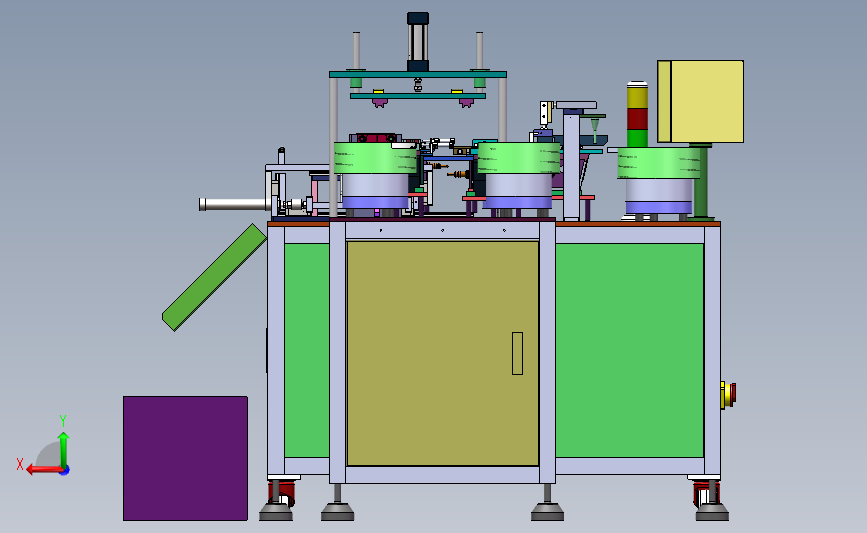Select the horizontal silver cylinder rod
The height and width of the screenshot is (533, 867).
235,204
